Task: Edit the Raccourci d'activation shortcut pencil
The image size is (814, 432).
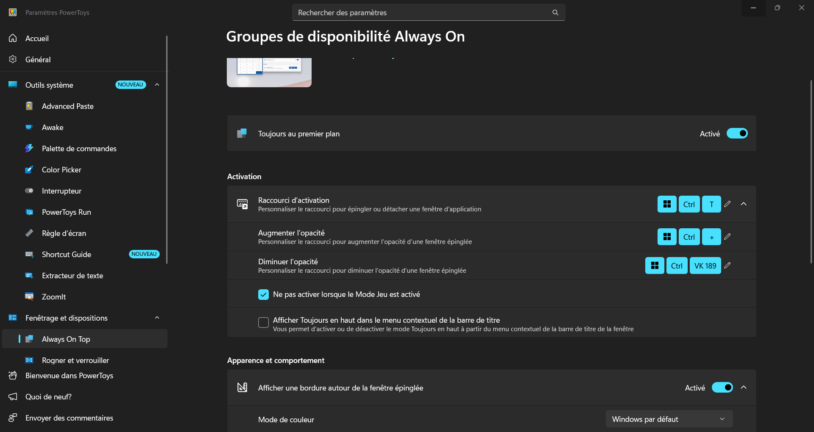Action: 727,204
